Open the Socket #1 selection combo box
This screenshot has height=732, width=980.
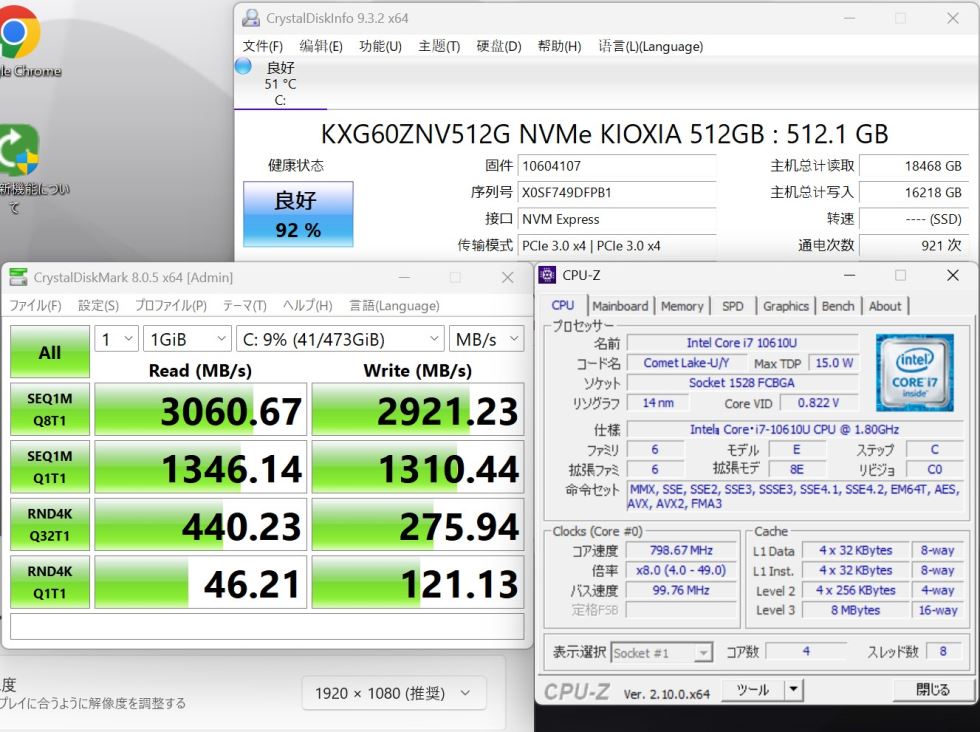[661, 653]
